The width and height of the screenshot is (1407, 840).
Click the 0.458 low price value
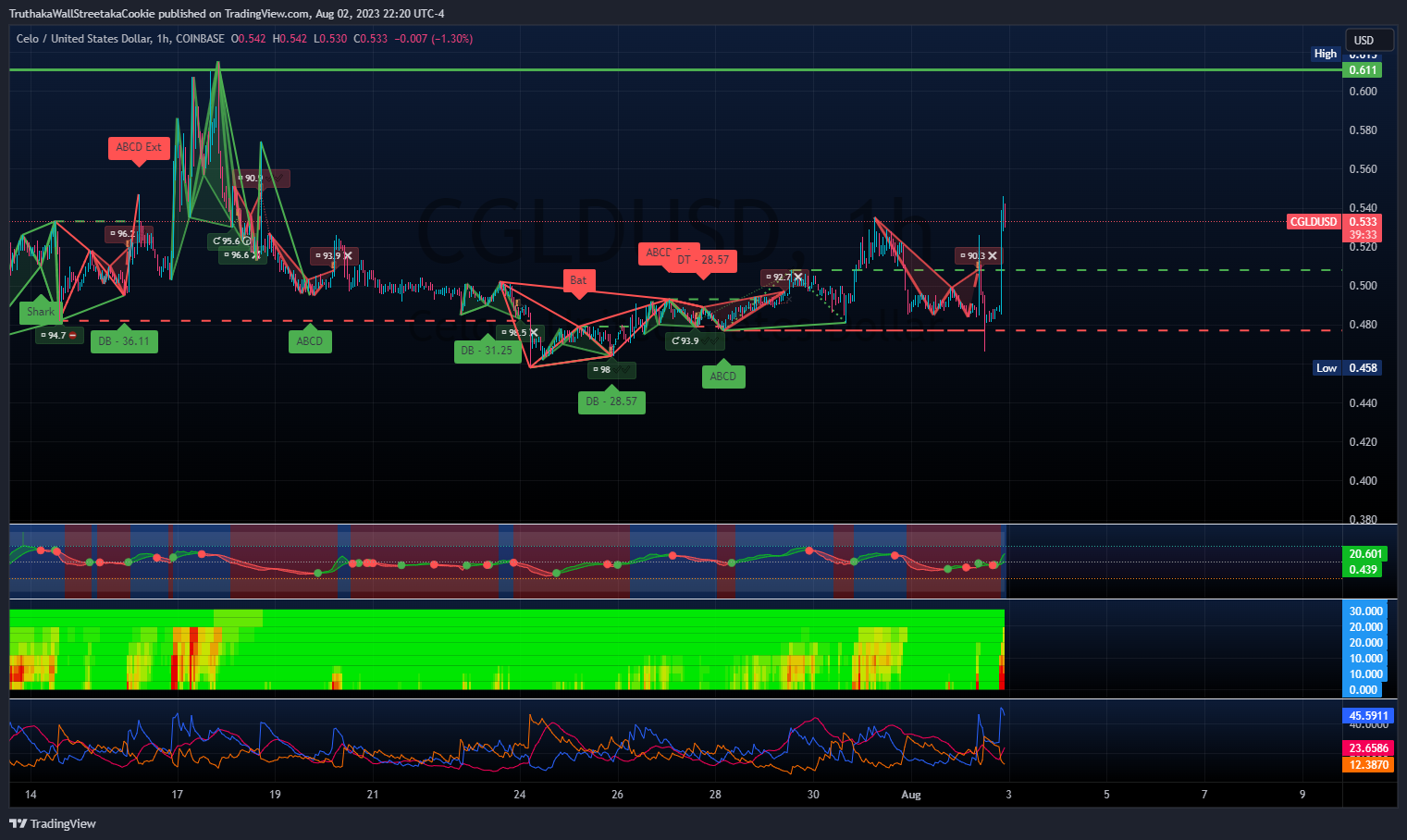coord(1363,368)
